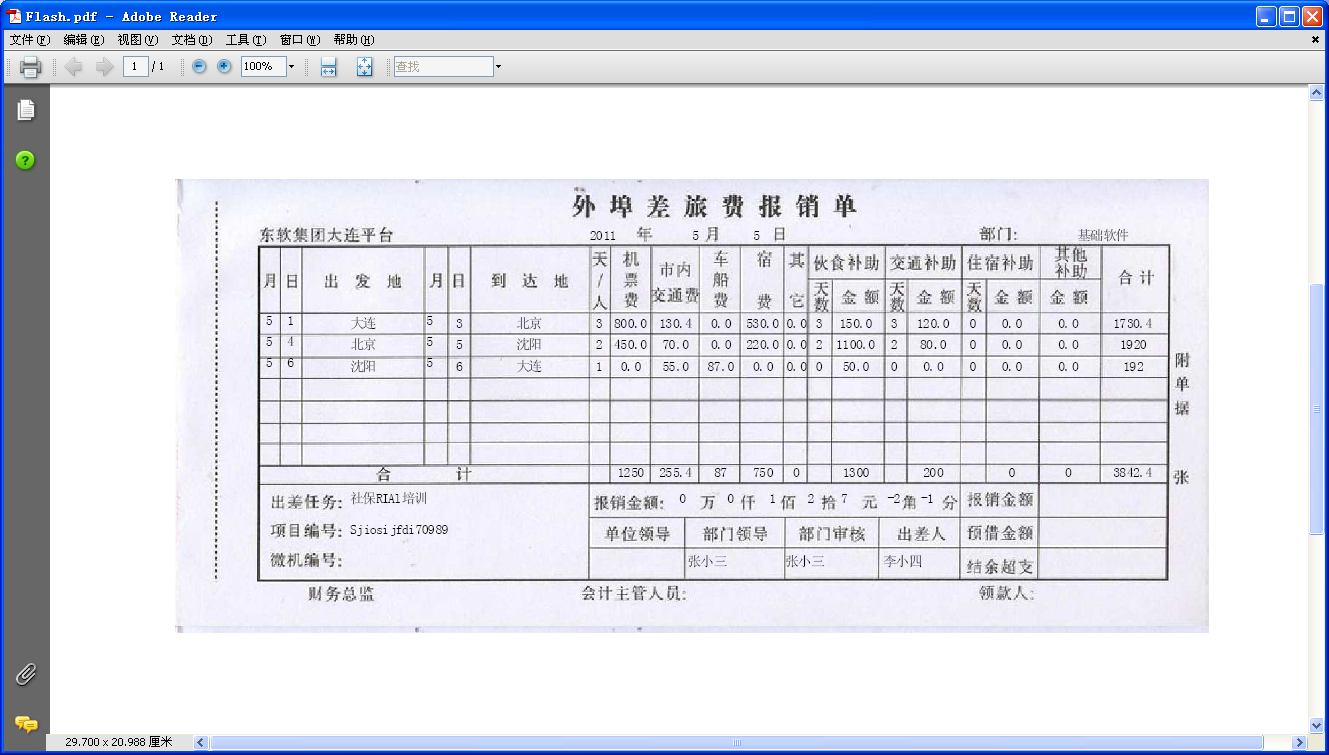Click the text 东软集团大连平台

[x=327, y=236]
